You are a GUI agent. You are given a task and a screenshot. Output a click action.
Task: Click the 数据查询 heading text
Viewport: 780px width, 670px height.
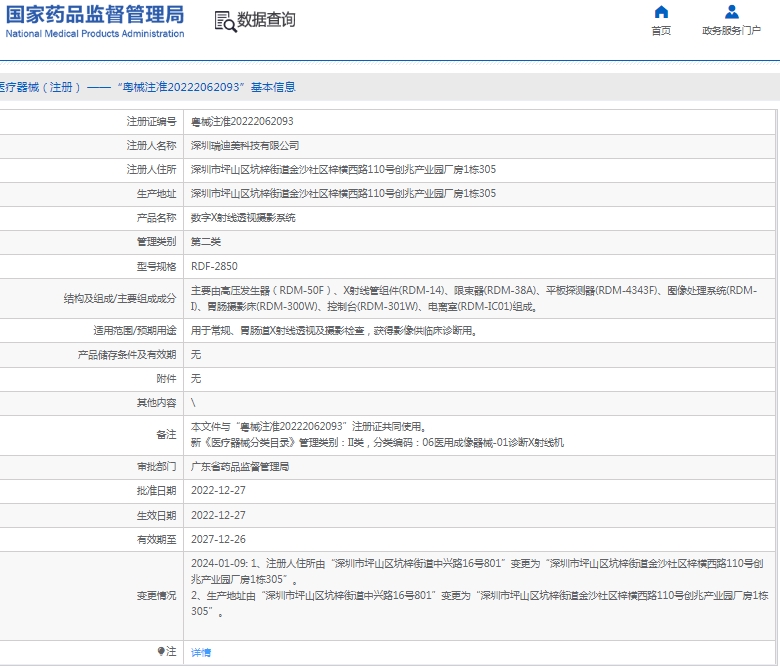click(267, 20)
